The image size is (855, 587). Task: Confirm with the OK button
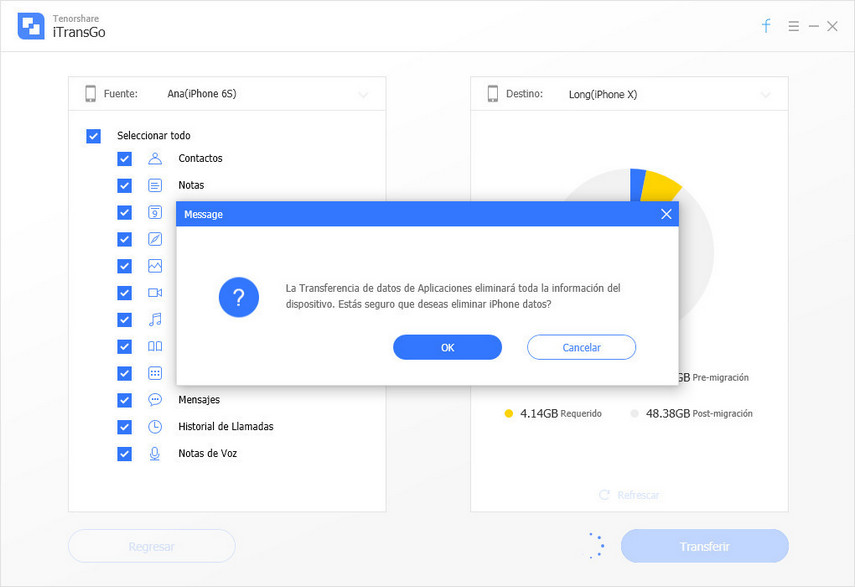(447, 347)
